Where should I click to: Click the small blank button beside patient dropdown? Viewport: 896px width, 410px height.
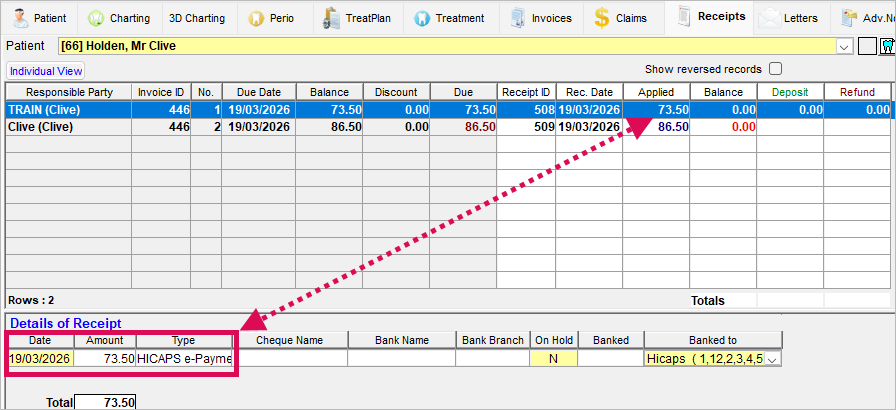point(866,45)
